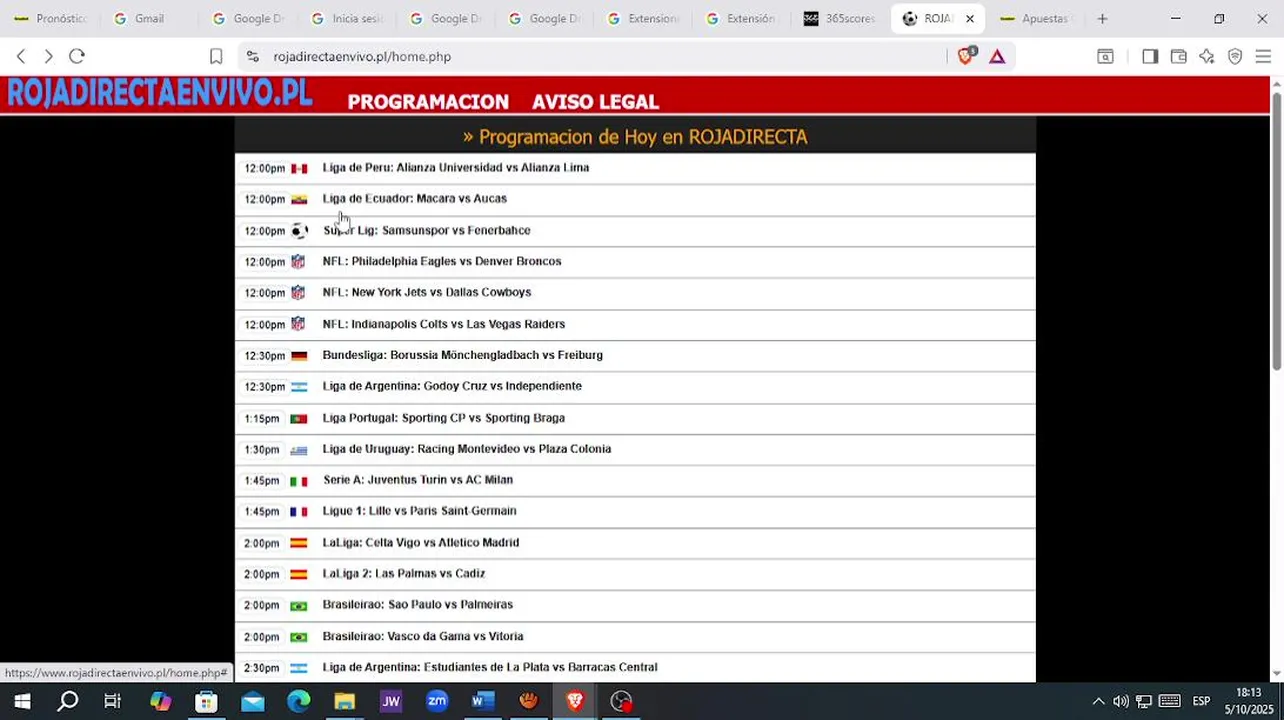Open New York Jets vs Dallas Cowboys game
This screenshot has height=720, width=1284.
click(x=427, y=292)
